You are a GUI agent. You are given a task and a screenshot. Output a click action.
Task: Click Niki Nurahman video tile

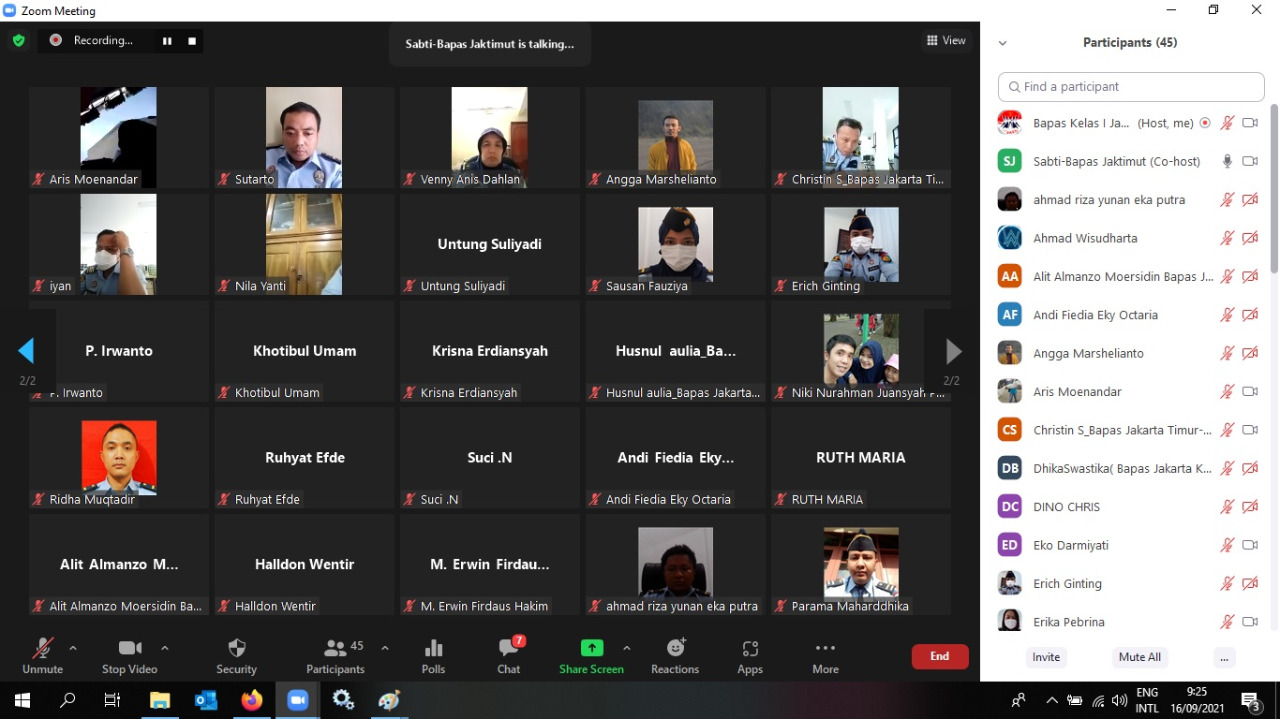(x=860, y=351)
